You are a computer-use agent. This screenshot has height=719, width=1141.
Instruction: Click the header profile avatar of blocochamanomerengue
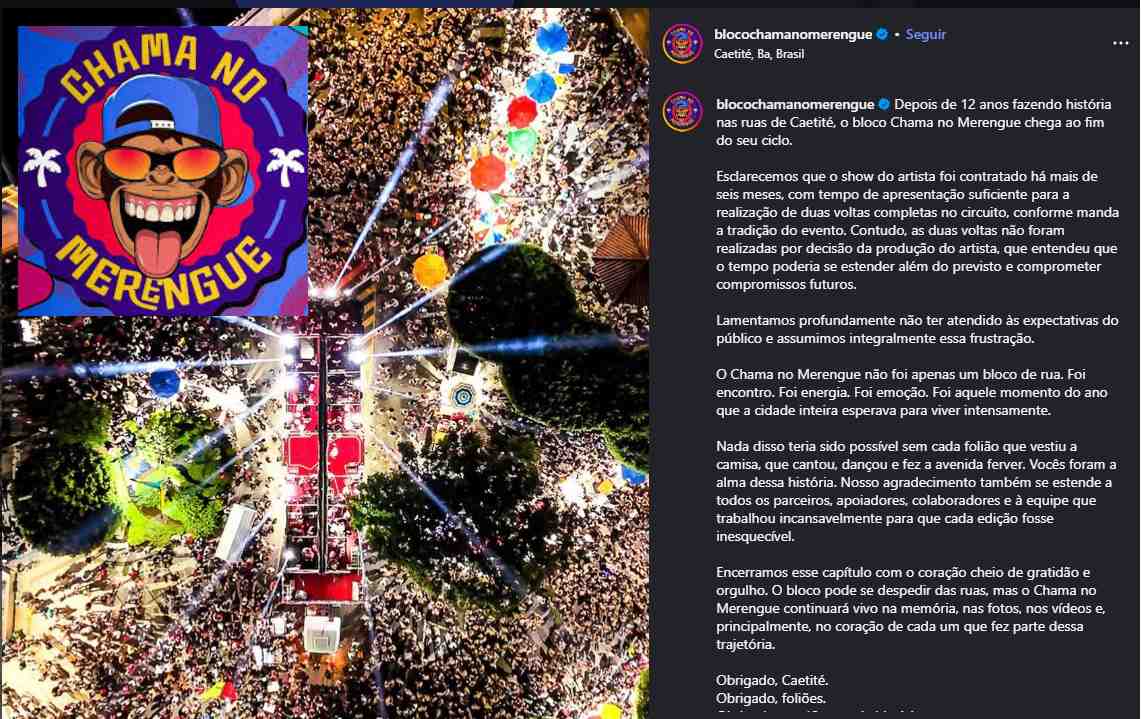tap(682, 44)
